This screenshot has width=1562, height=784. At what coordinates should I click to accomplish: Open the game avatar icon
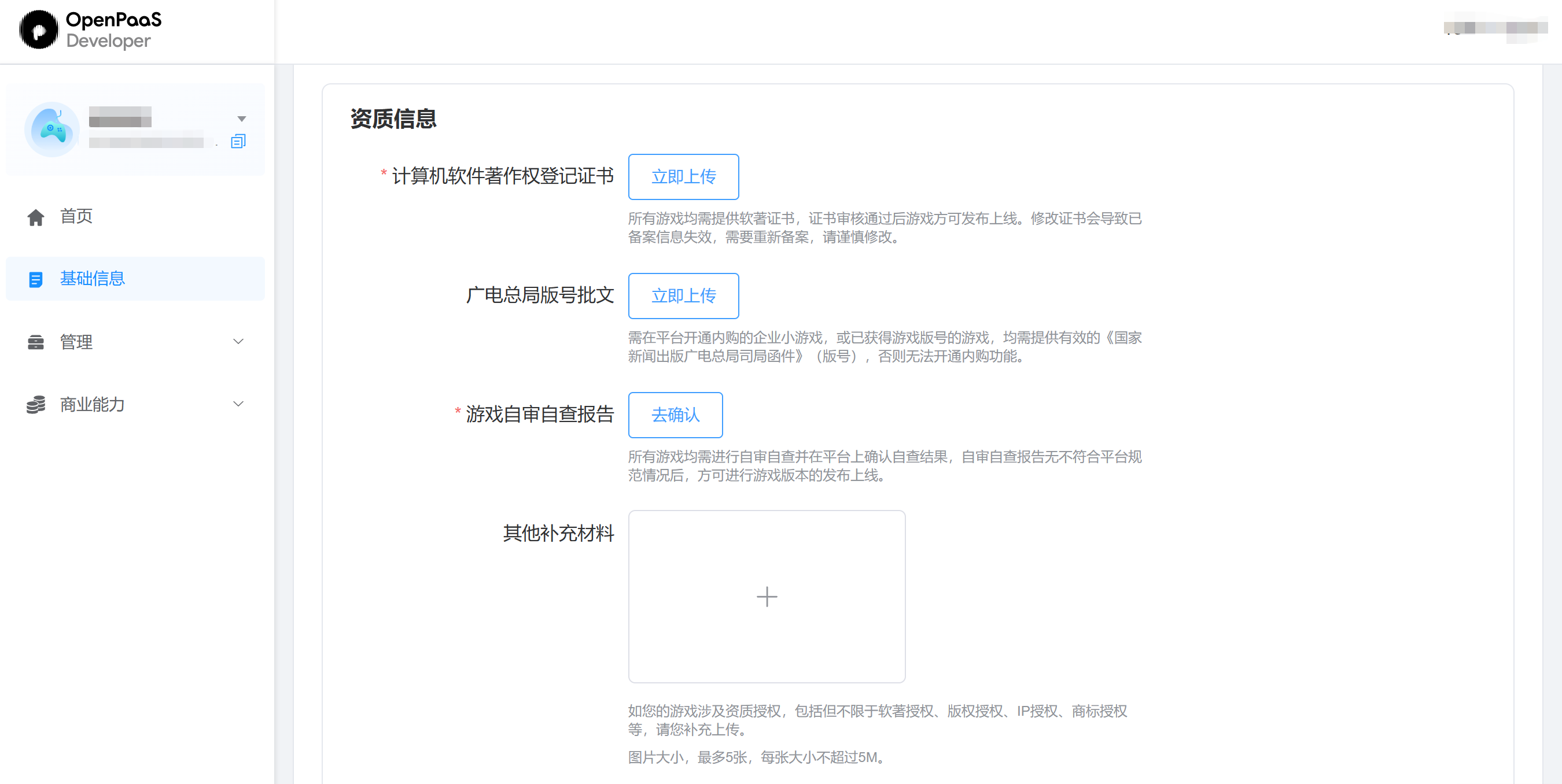[x=52, y=129]
